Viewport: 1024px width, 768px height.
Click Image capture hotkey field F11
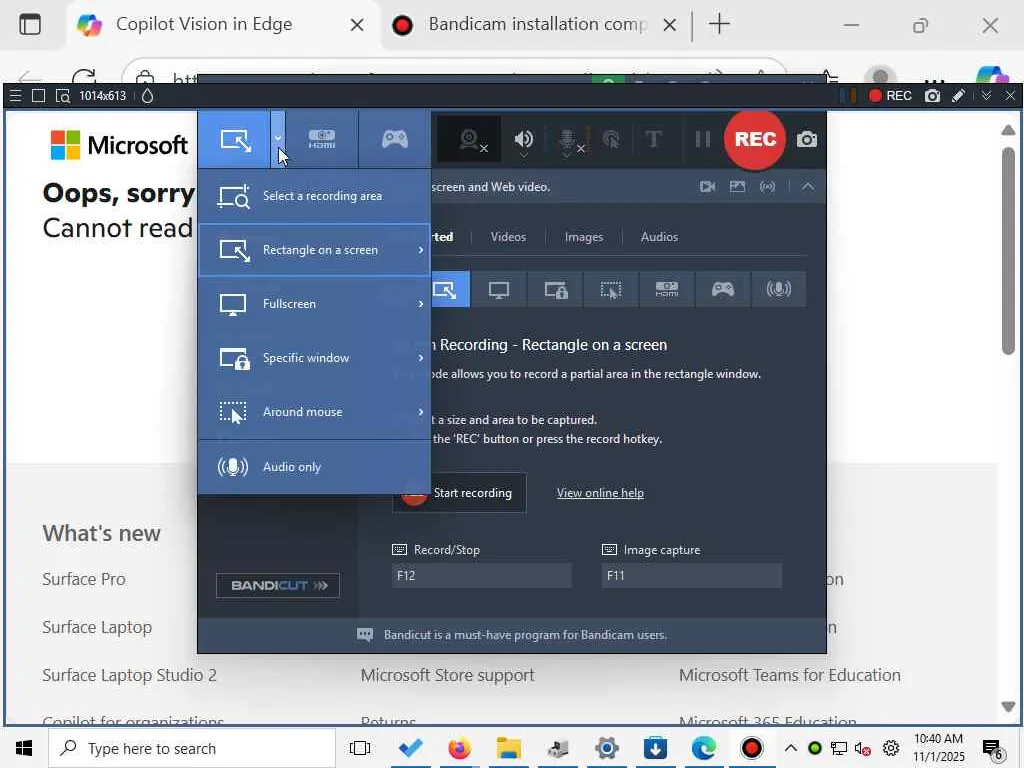tap(692, 576)
